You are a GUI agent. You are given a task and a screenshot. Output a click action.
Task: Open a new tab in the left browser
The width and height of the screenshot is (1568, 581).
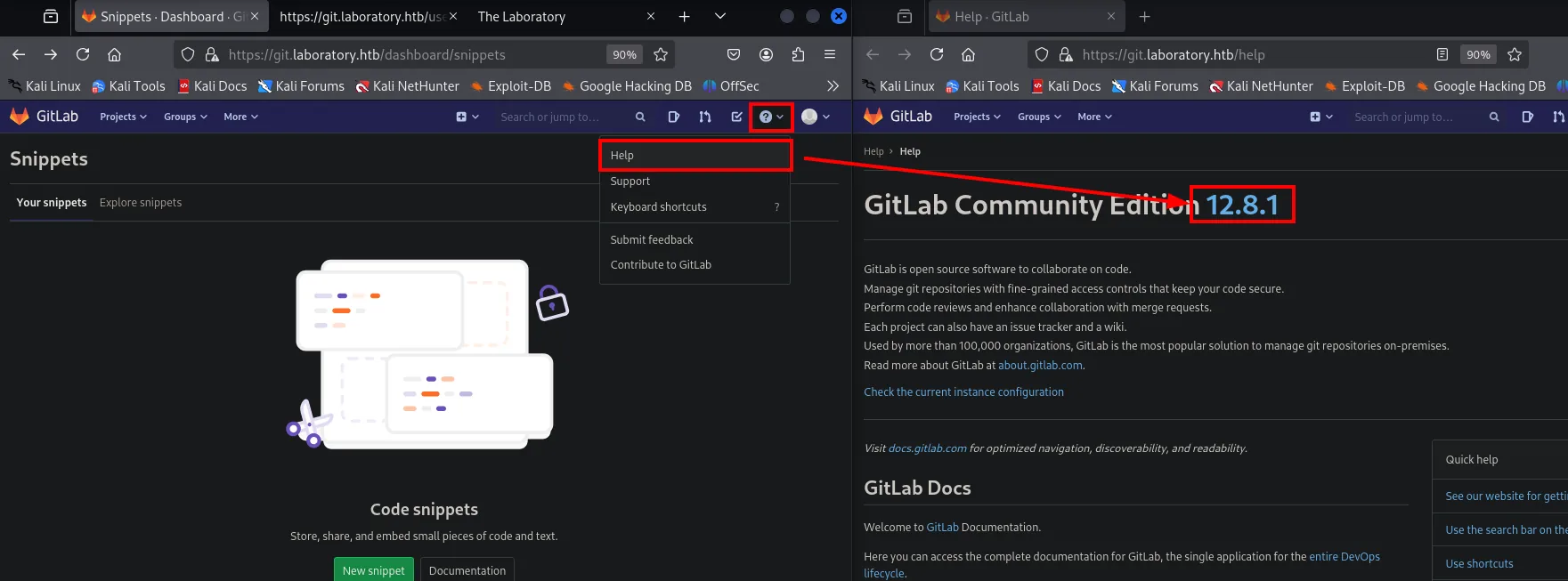pyautogui.click(x=684, y=17)
